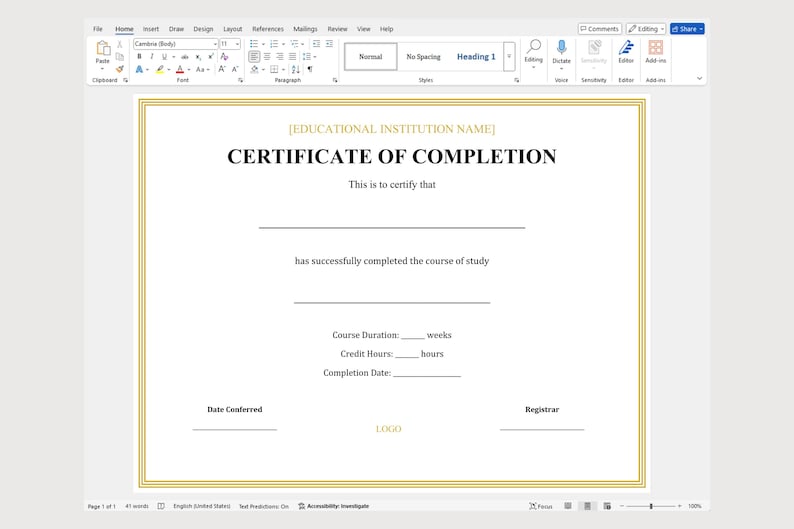Toggle Align Right paragraph alignment
Viewport: 794px width, 529px height.
click(x=280, y=57)
